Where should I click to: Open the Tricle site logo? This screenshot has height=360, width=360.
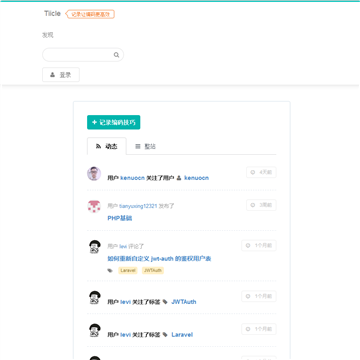click(x=52, y=14)
